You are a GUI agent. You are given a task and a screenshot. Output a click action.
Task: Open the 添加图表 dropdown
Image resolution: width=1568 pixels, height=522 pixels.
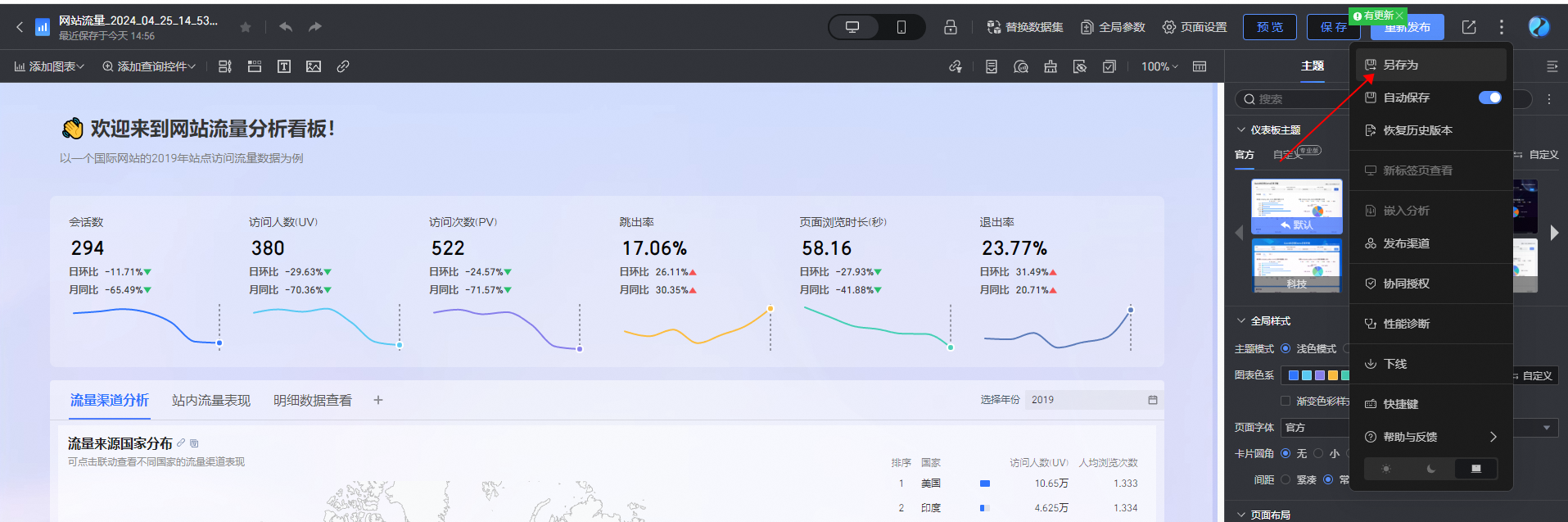point(49,66)
